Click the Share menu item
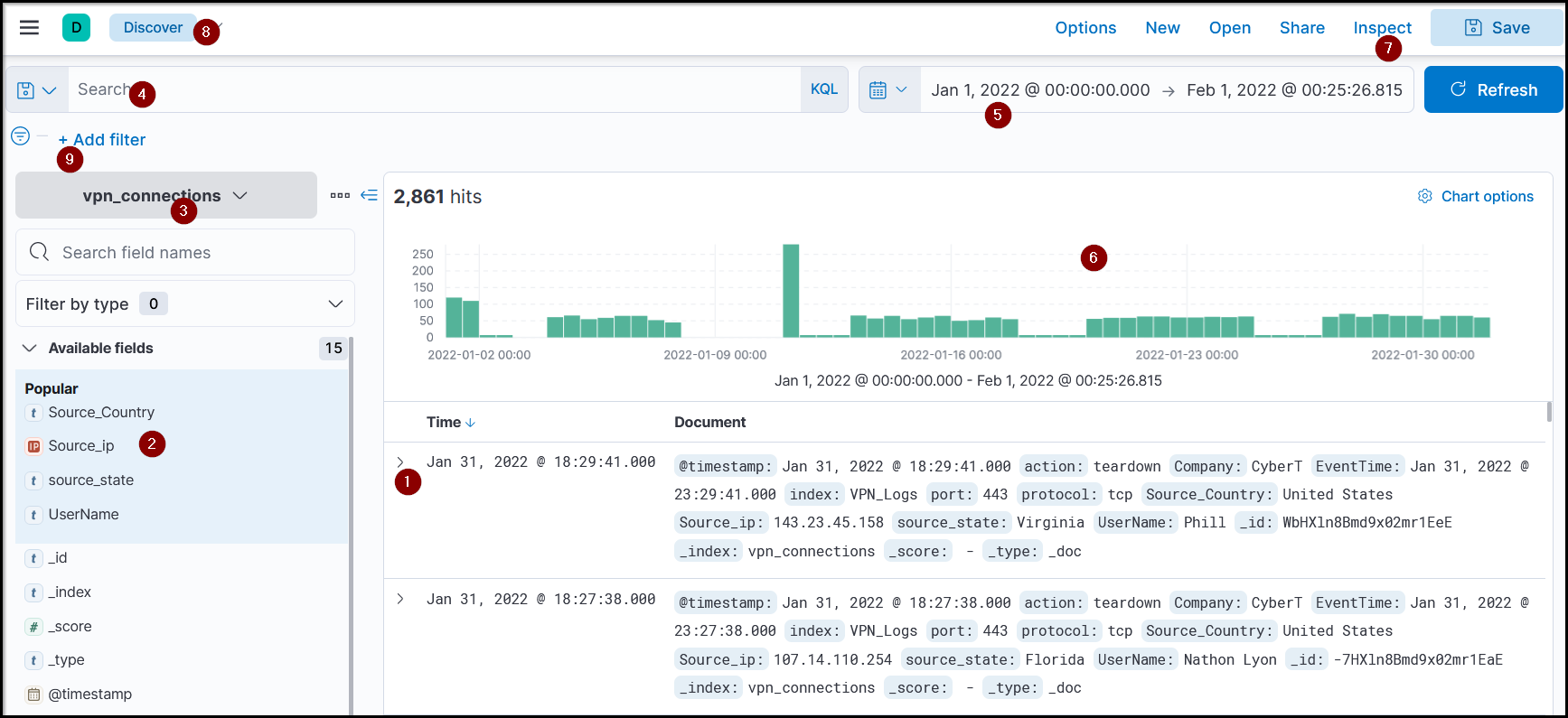The image size is (1568, 718). [1301, 28]
